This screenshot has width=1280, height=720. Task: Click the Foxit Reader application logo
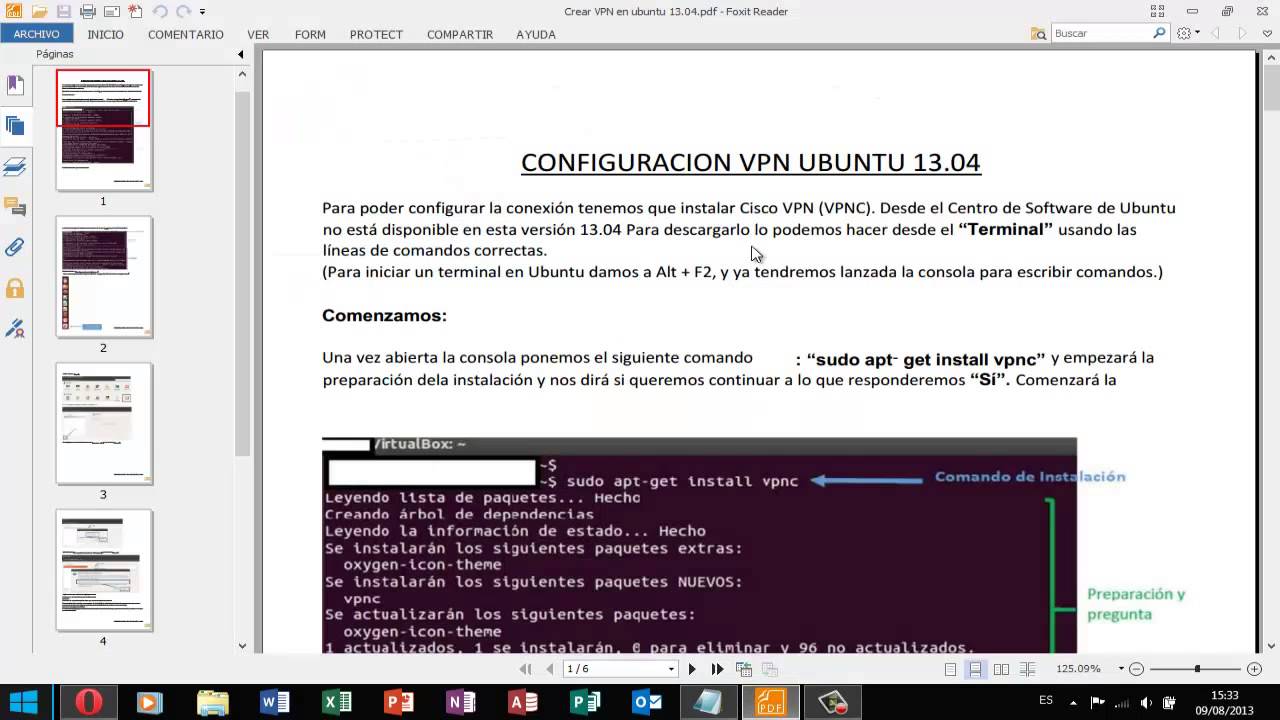coord(14,12)
